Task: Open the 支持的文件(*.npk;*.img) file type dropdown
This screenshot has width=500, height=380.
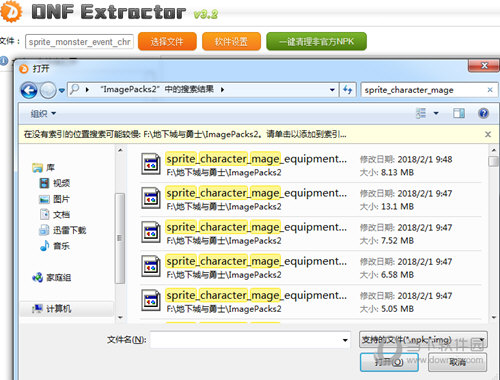Action: pyautogui.click(x=423, y=340)
